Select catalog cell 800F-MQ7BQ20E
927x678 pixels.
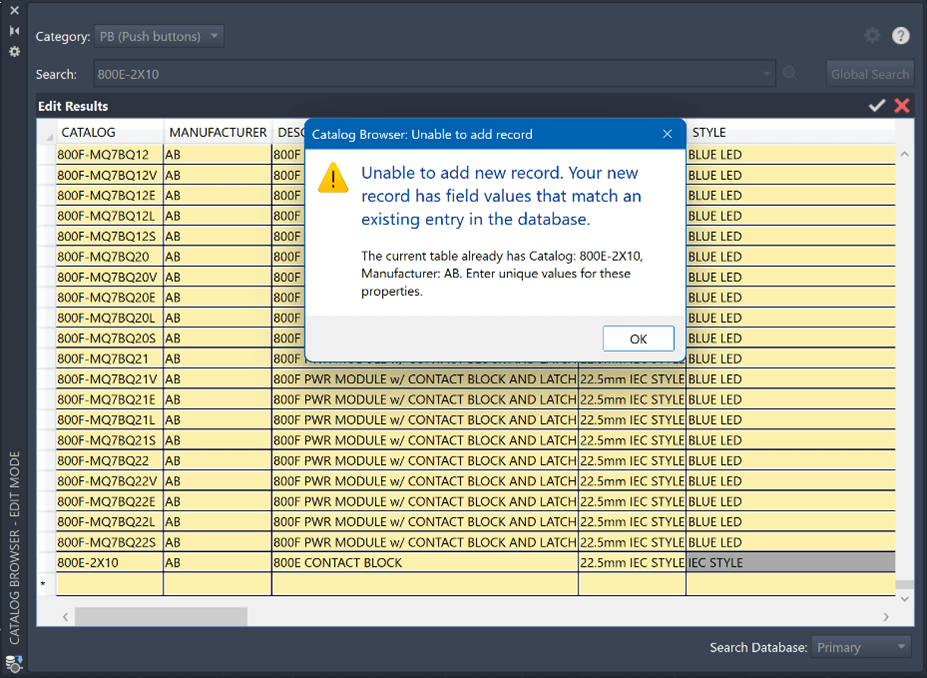pos(110,298)
